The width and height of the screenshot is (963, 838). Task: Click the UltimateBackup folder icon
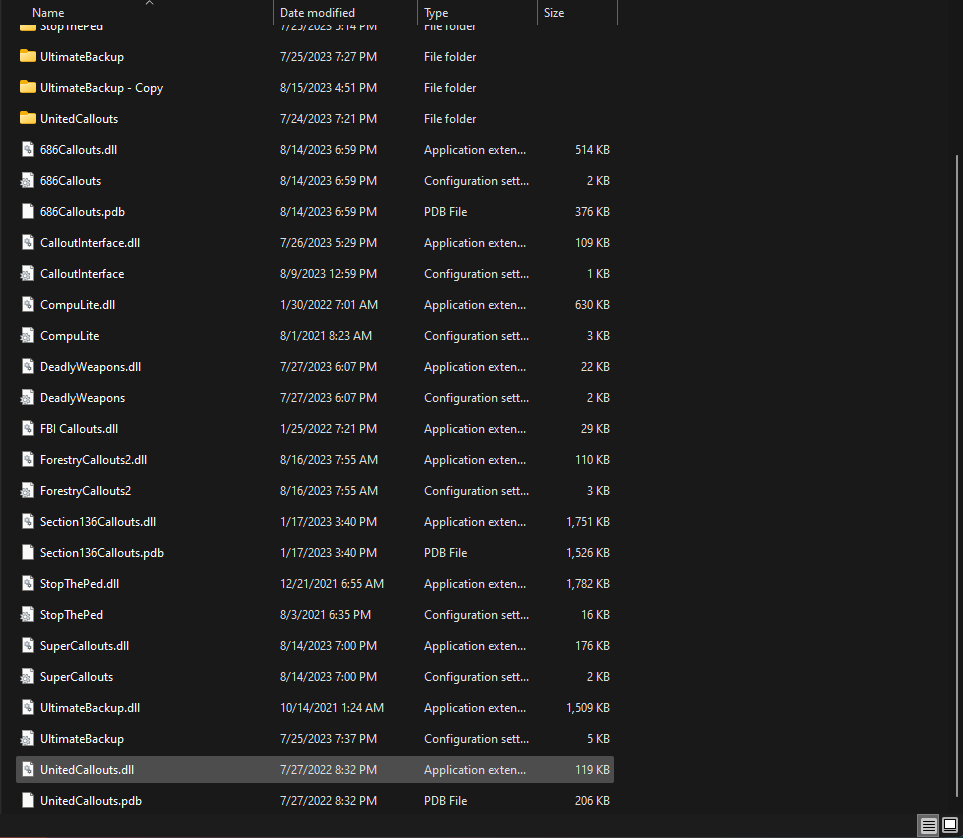click(28, 57)
